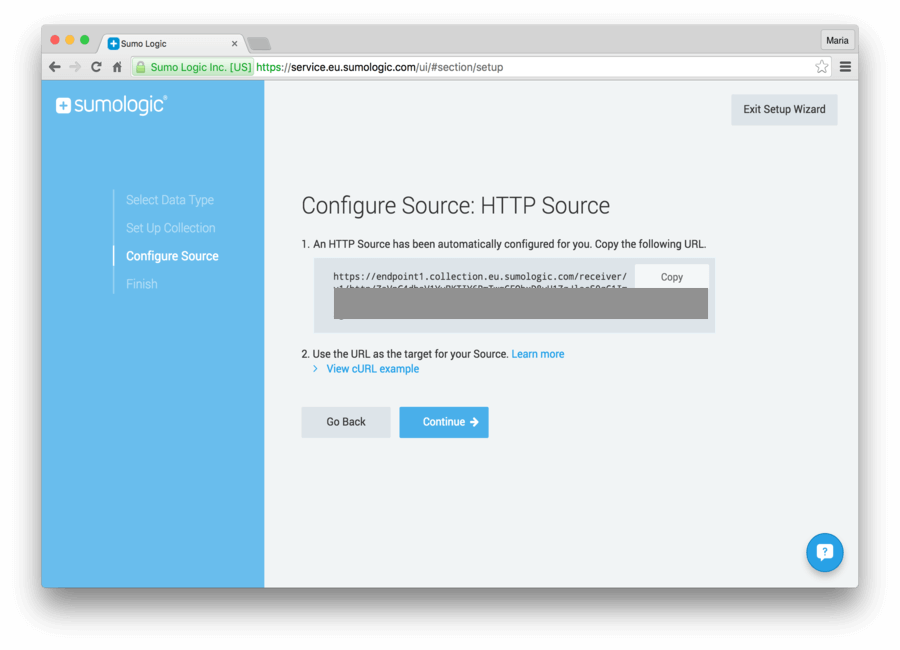
Task: Select the Configure Source step
Action: (x=172, y=256)
